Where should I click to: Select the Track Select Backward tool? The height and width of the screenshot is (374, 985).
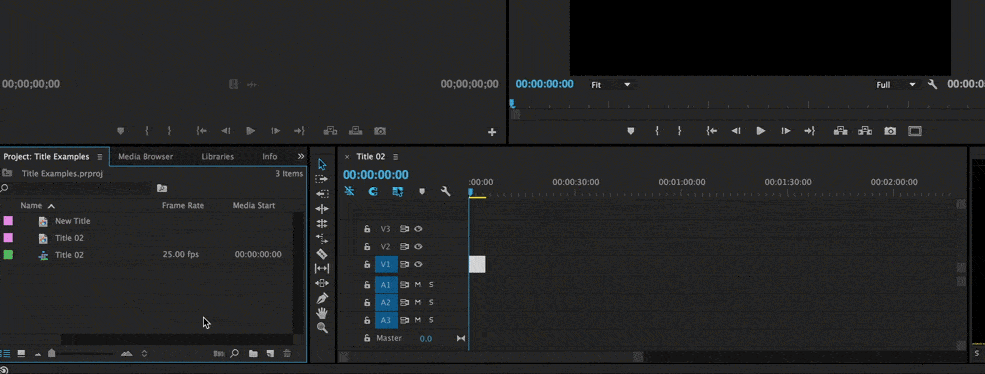coord(322,194)
